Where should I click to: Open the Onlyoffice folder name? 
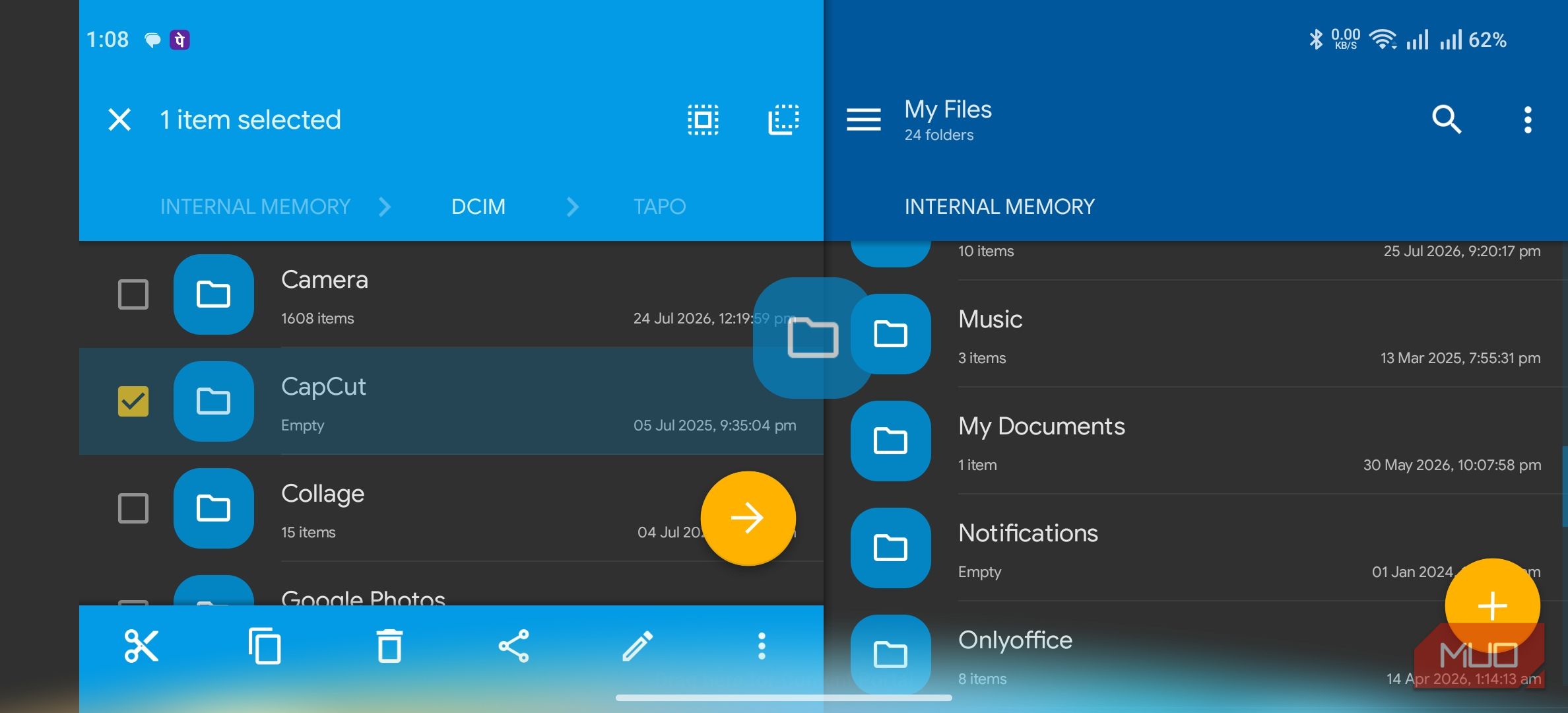[1015, 640]
